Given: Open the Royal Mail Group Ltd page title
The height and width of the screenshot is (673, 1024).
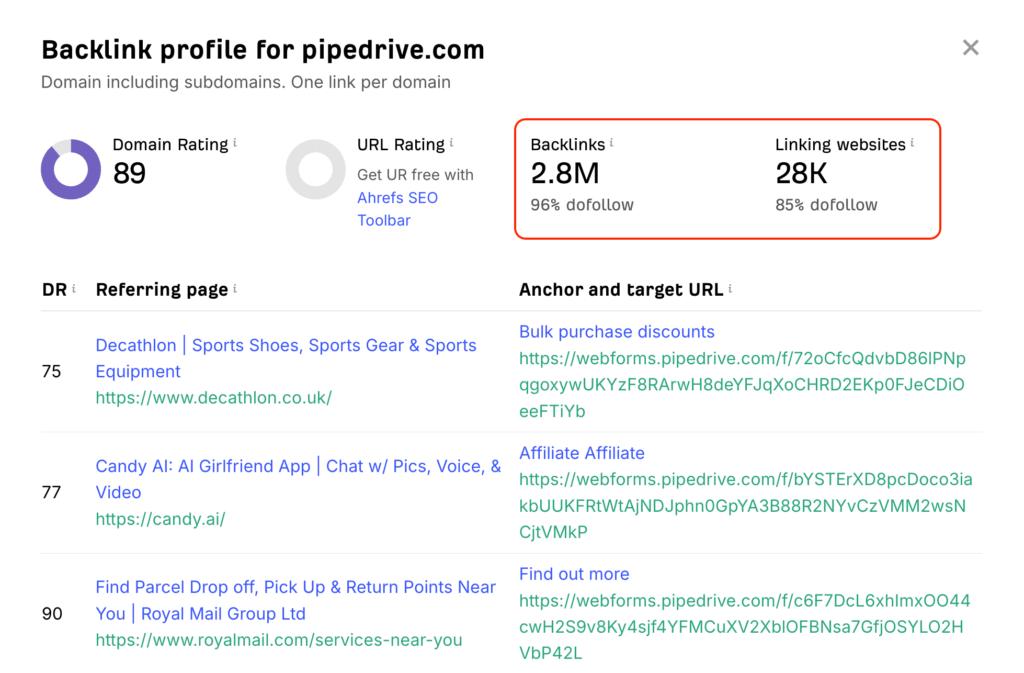Looking at the screenshot, I should pyautogui.click(x=295, y=600).
